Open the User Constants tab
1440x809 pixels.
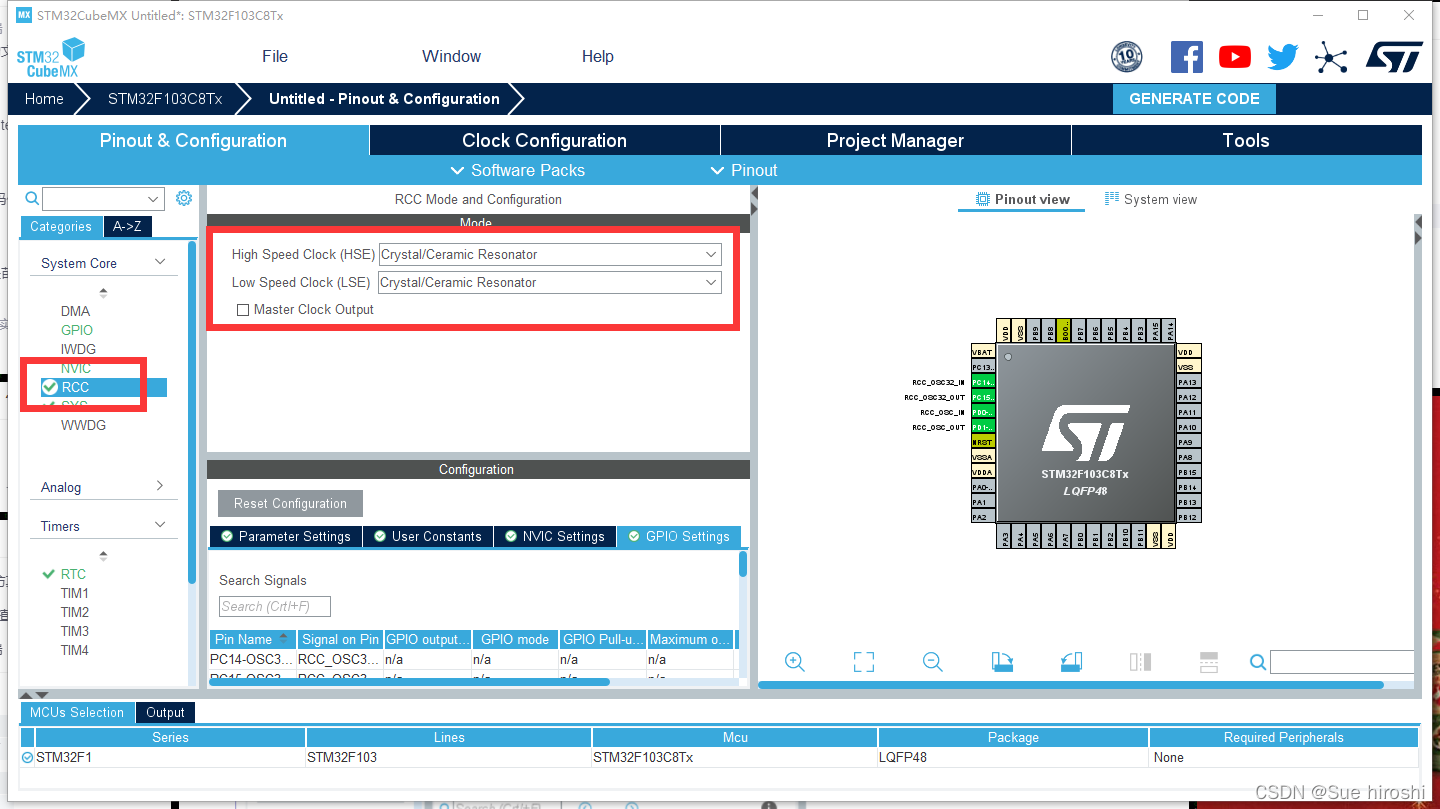[x=428, y=537]
